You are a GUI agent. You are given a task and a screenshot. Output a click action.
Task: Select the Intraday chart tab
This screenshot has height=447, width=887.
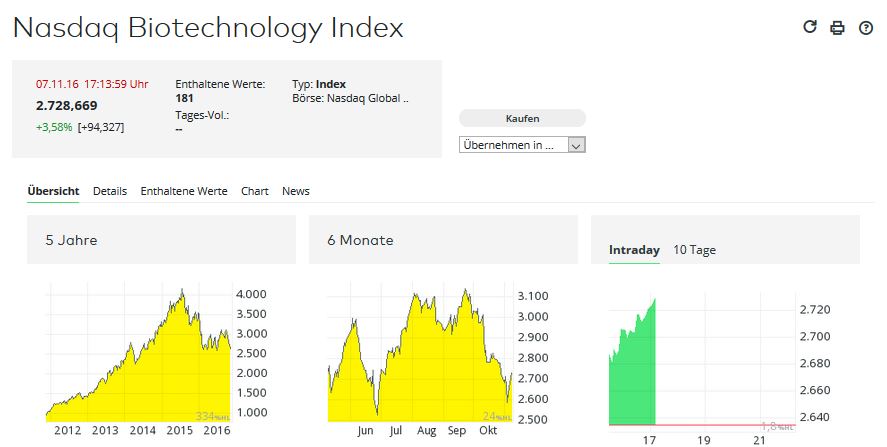click(634, 250)
